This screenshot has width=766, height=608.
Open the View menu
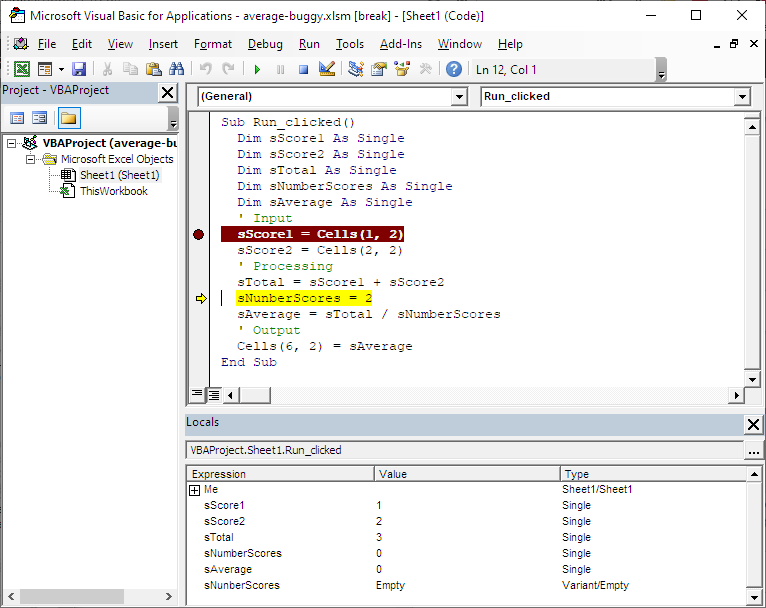tap(120, 44)
